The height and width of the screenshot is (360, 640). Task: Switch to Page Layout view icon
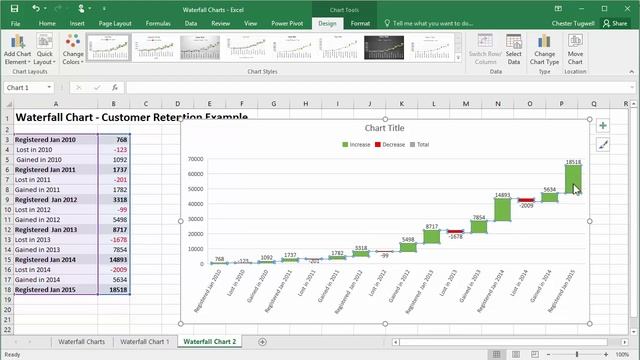click(x=516, y=354)
